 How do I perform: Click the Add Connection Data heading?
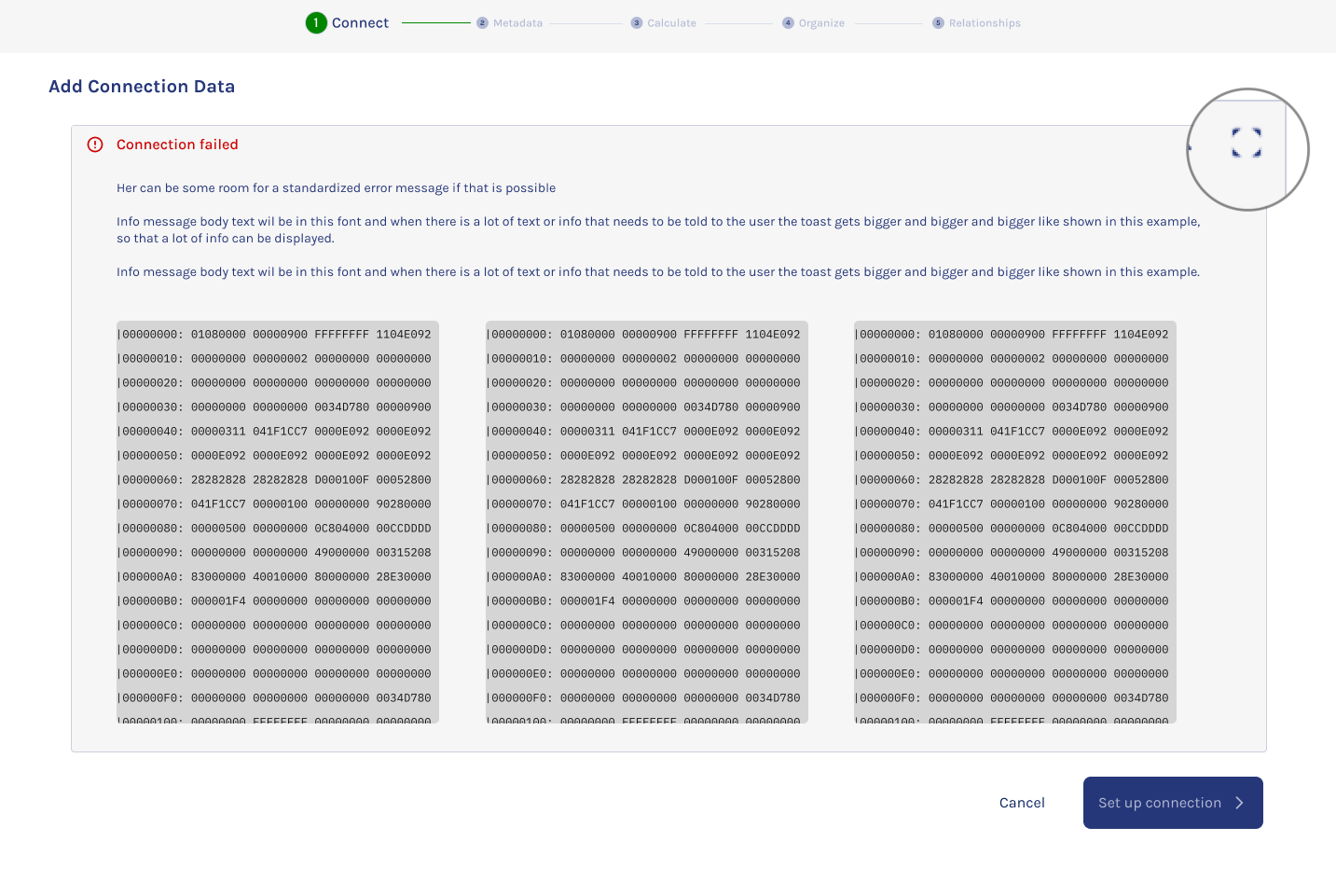142,87
